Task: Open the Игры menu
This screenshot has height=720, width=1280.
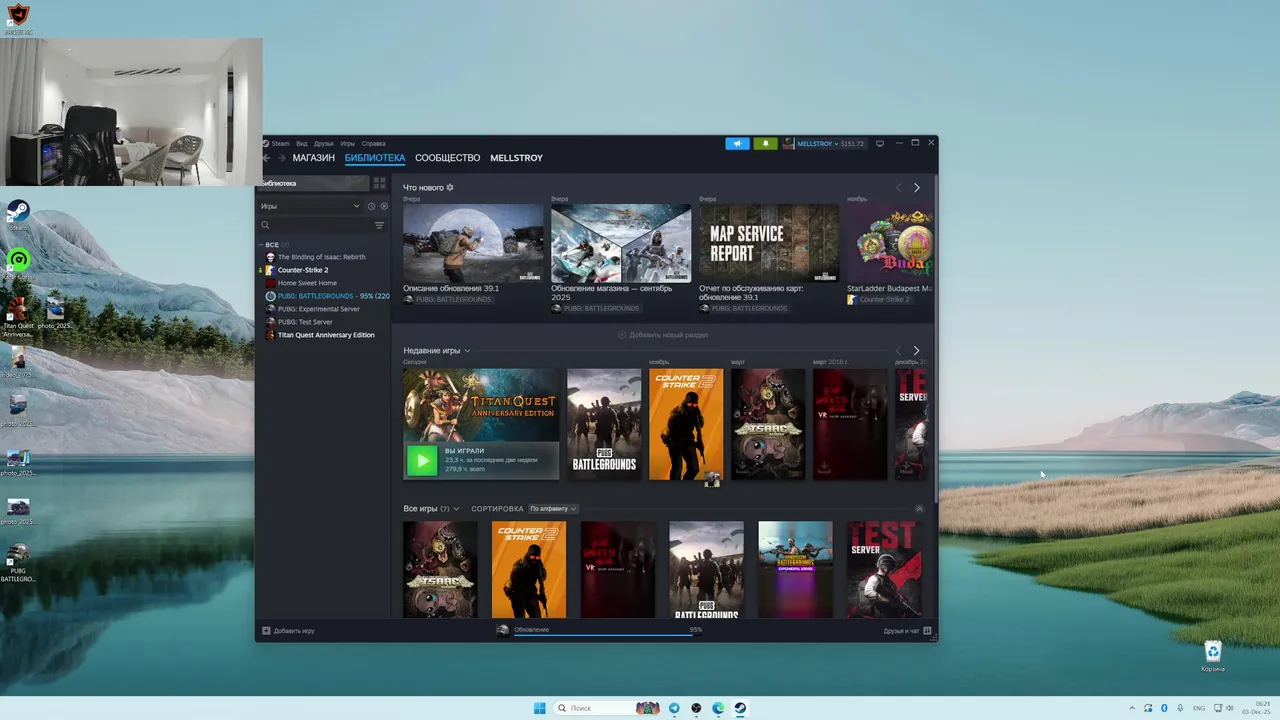Action: (347, 143)
